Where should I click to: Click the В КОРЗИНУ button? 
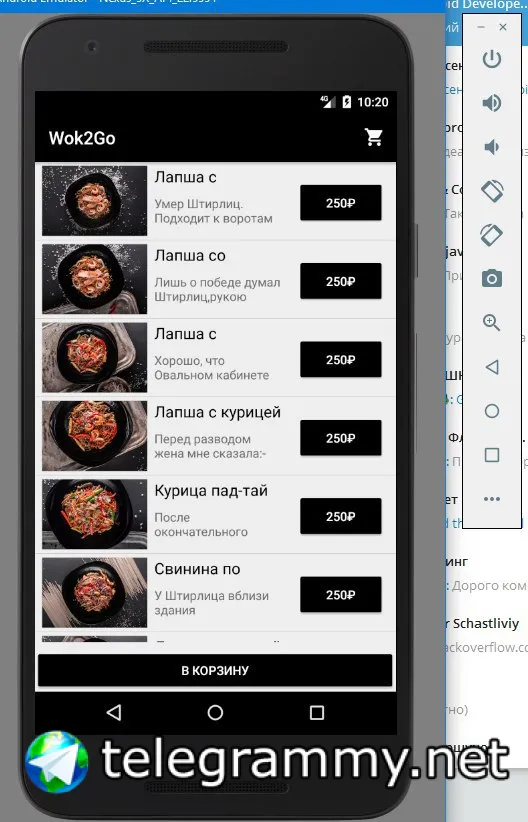coord(215,670)
